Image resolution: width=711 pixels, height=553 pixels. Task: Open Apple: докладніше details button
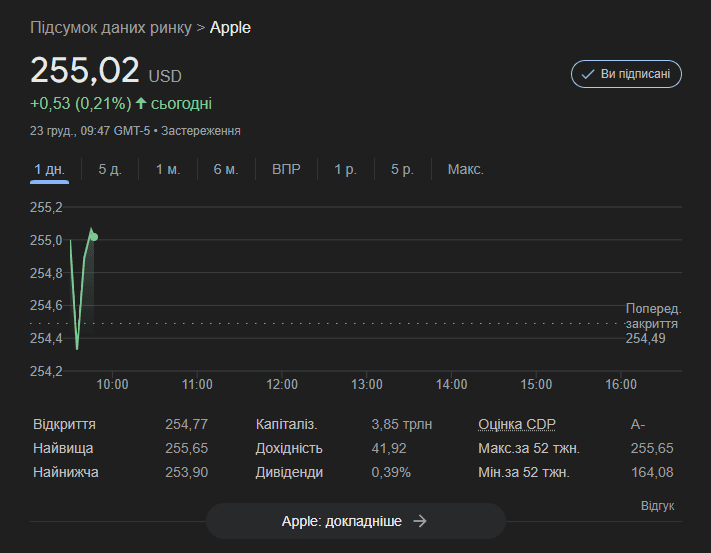click(x=356, y=521)
